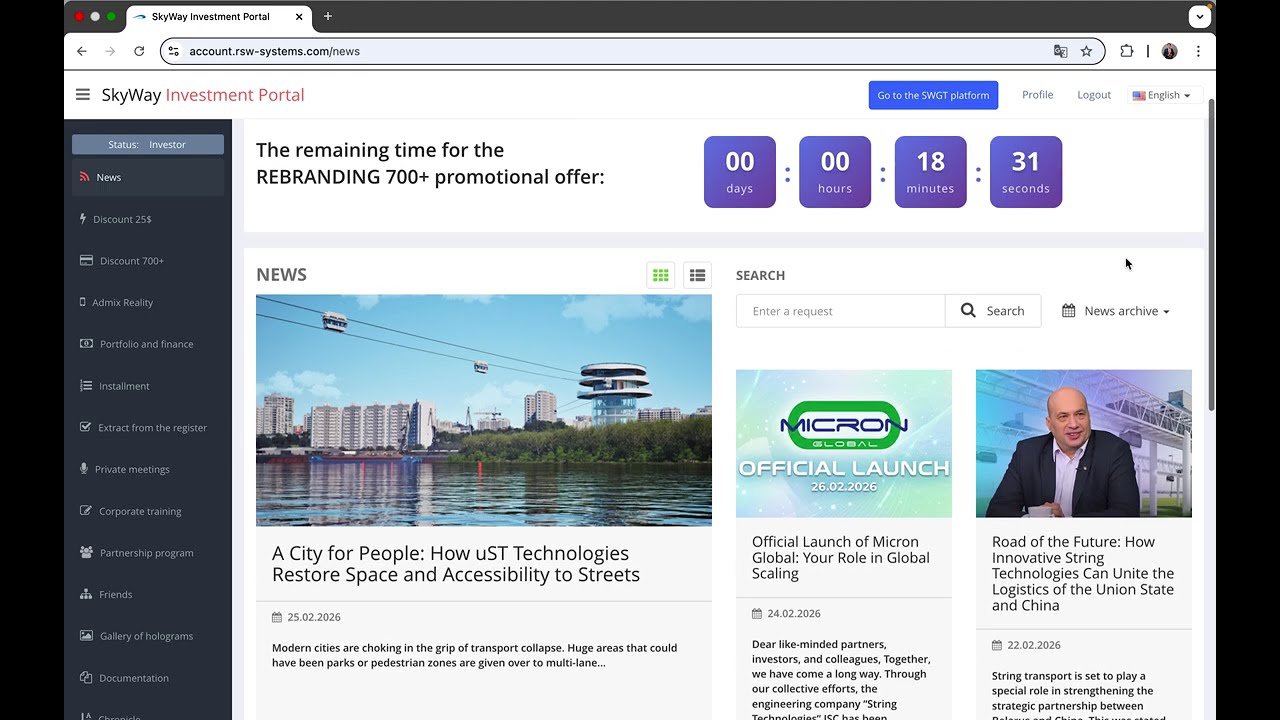Image resolution: width=1280 pixels, height=720 pixels.
Task: Focus the Enter a request search field
Action: 840,311
